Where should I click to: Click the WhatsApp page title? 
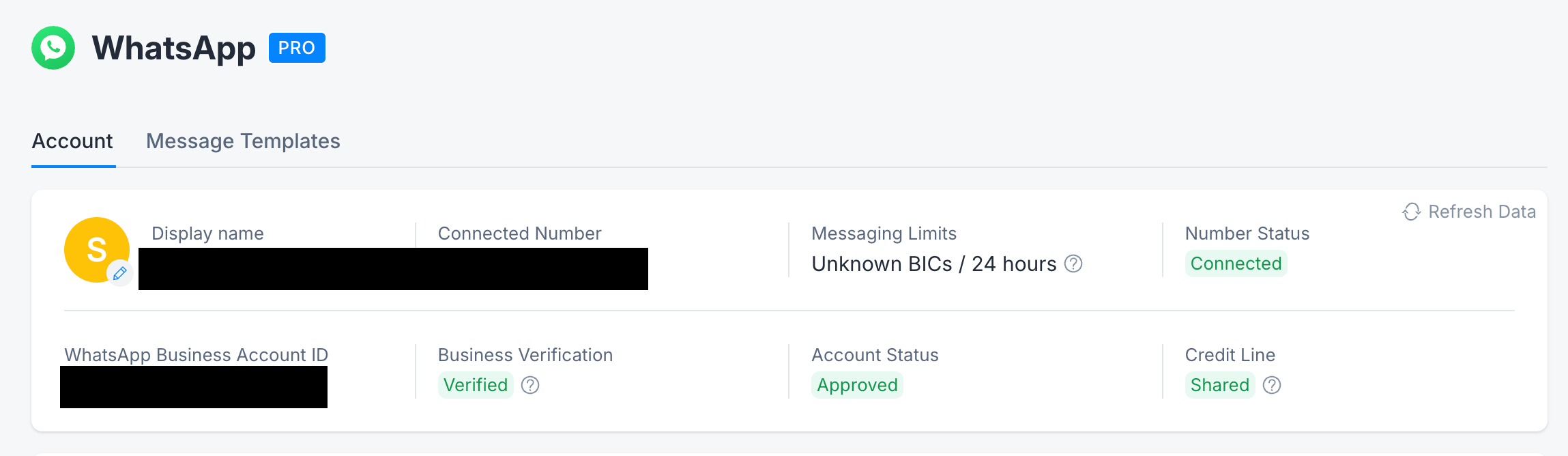(174, 48)
